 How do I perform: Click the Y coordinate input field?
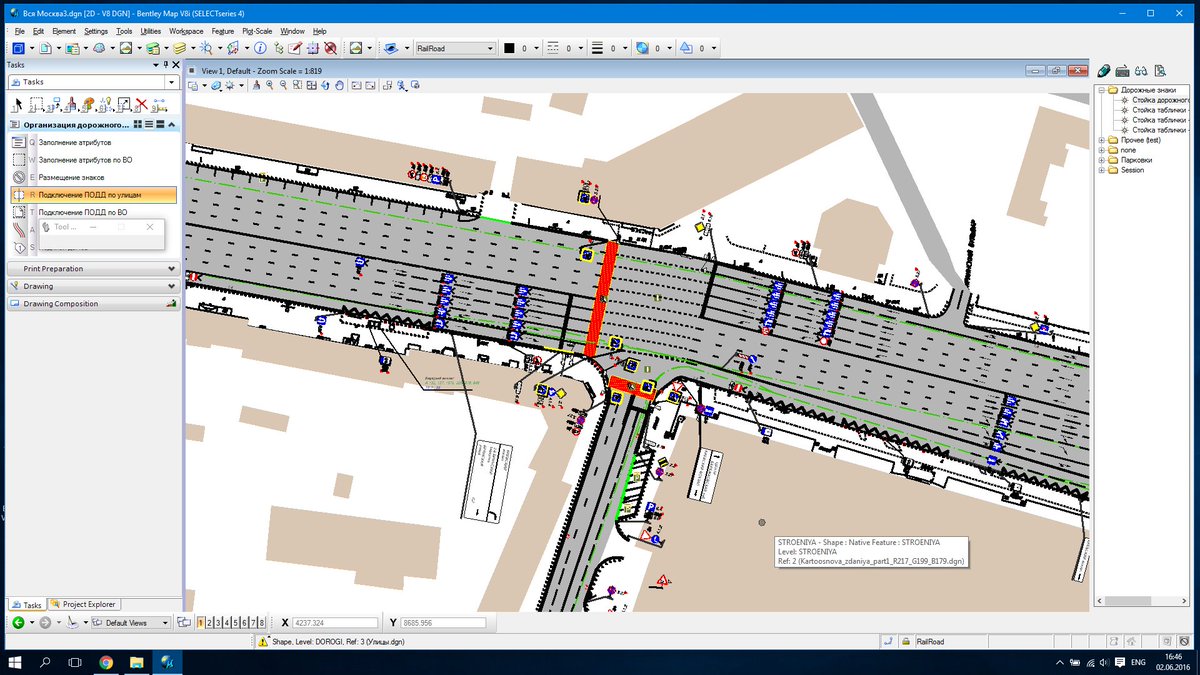coord(443,622)
